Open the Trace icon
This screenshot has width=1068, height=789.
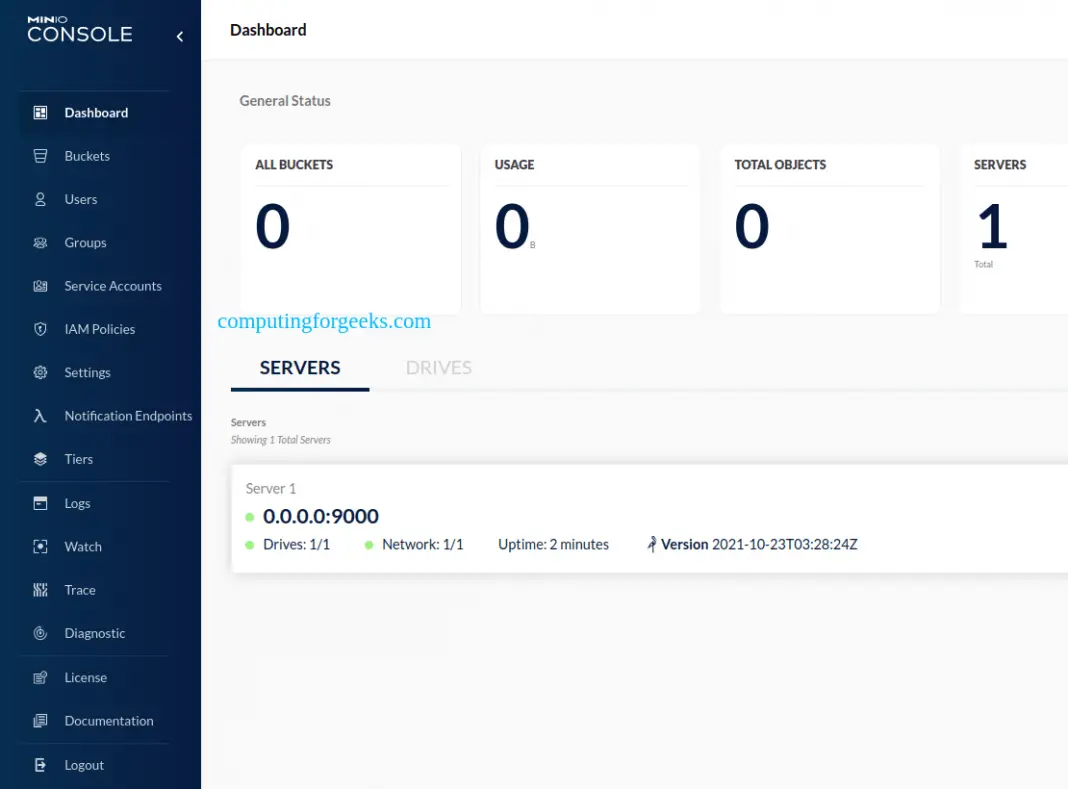point(39,590)
